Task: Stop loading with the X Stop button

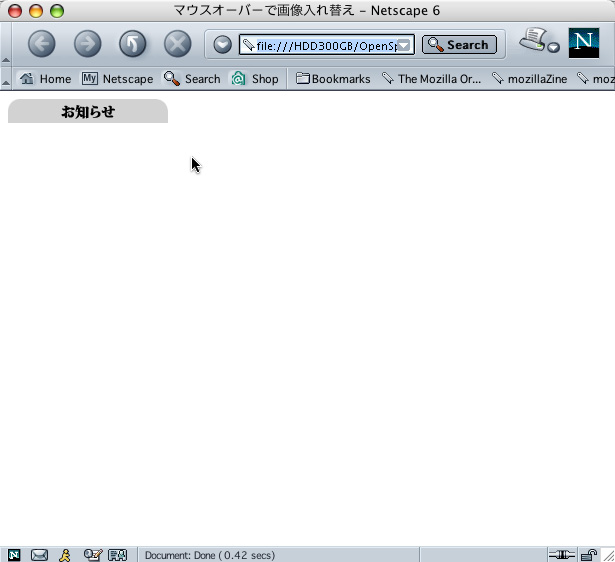Action: (178, 44)
